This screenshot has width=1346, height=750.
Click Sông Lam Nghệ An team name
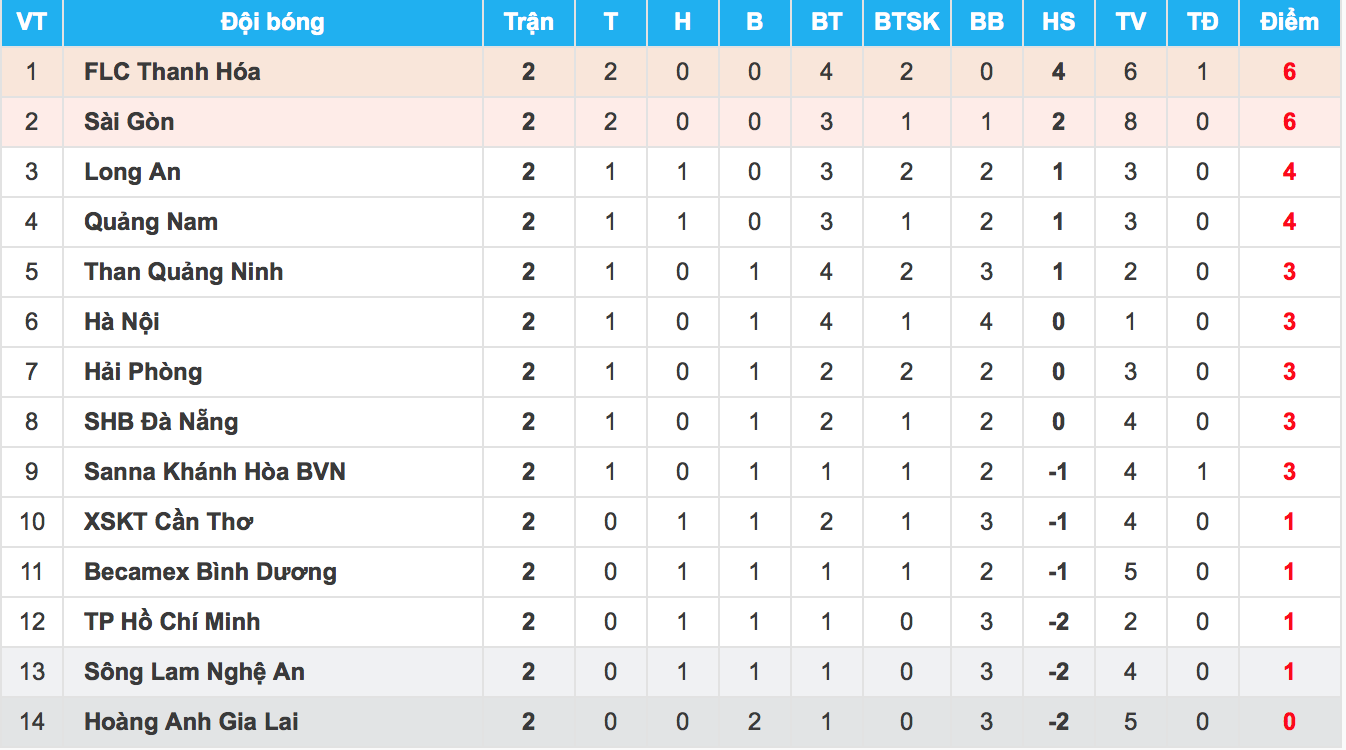point(194,672)
